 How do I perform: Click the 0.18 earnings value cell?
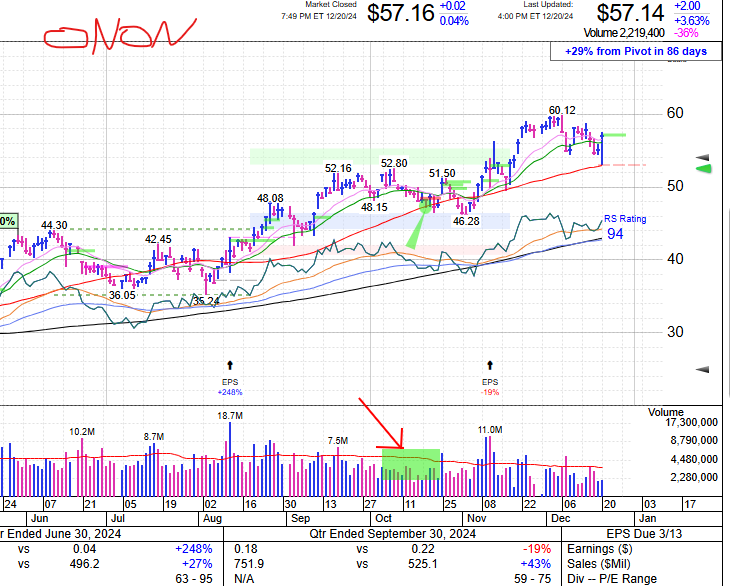tap(246, 549)
